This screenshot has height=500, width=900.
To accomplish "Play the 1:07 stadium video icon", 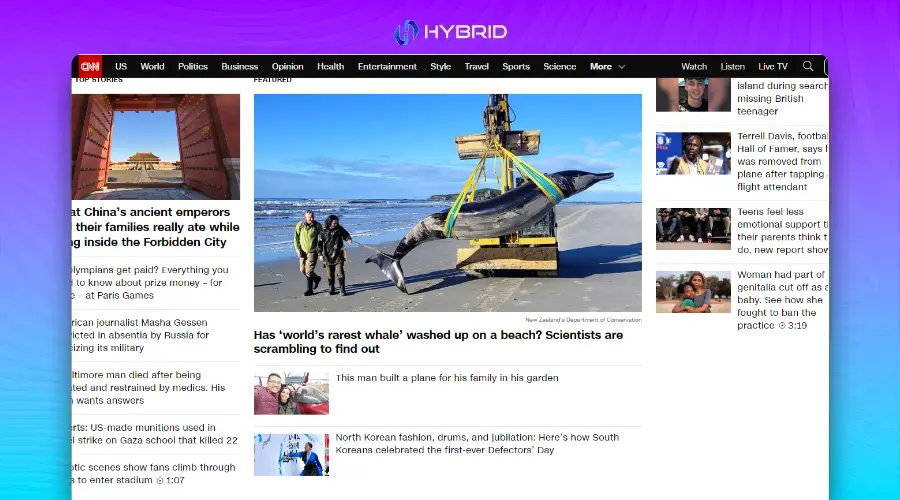I will 159,481.
